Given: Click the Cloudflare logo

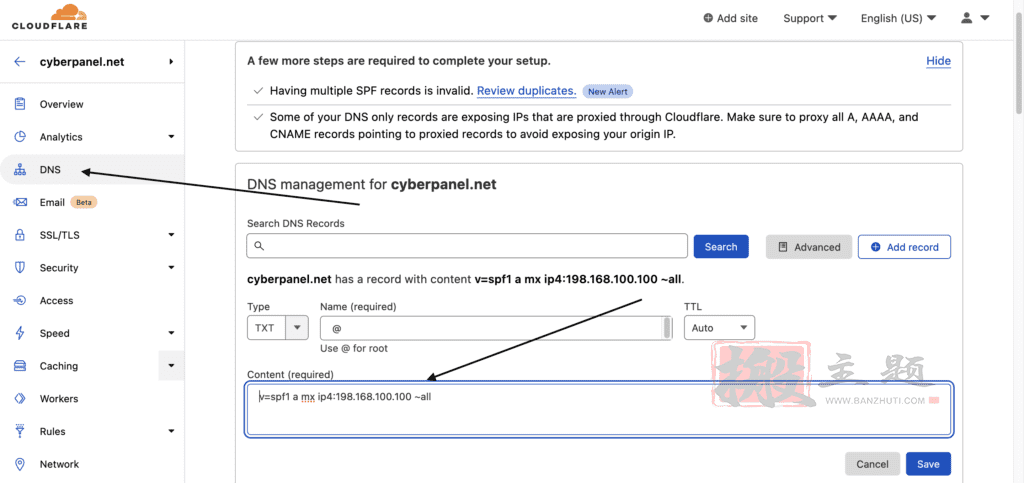Looking at the screenshot, I should coord(50,17).
